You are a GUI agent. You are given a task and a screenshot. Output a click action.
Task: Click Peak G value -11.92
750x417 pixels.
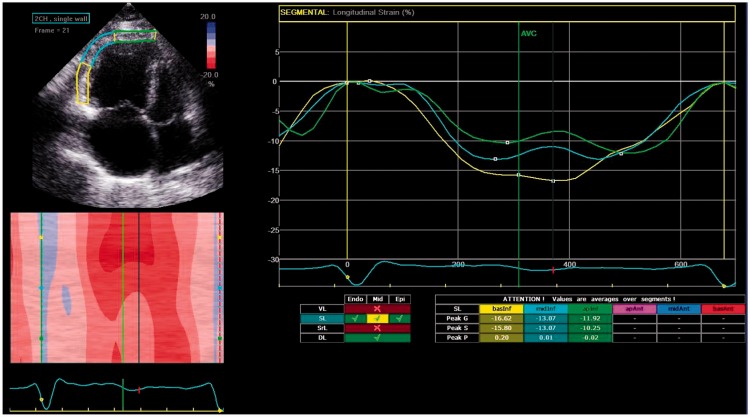(590, 318)
